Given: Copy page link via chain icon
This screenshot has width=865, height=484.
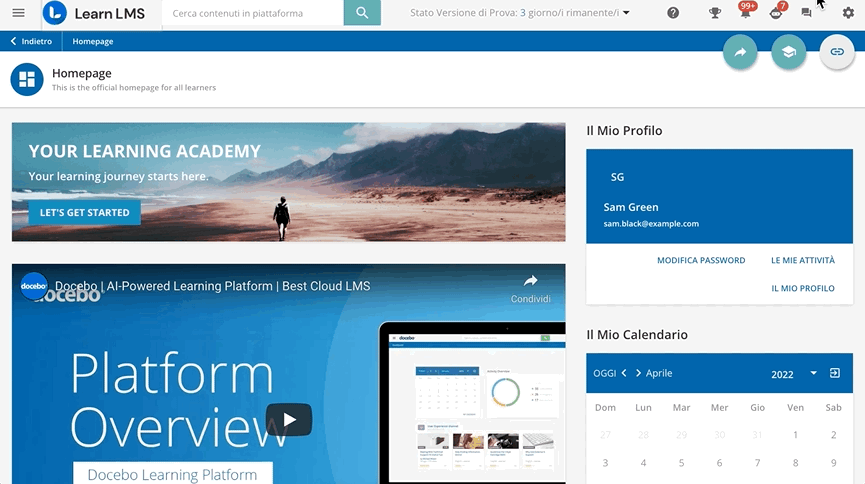Looking at the screenshot, I should (x=837, y=52).
